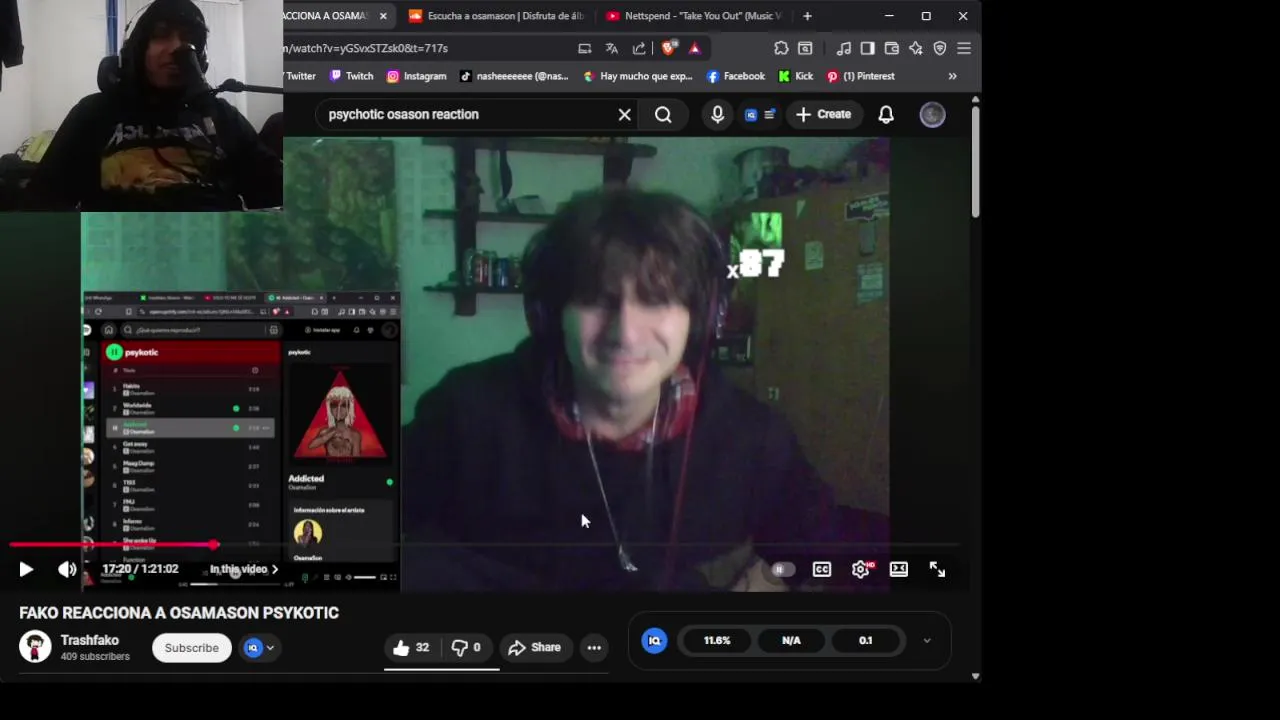Expand the IQ stats panel chevron

click(x=927, y=641)
